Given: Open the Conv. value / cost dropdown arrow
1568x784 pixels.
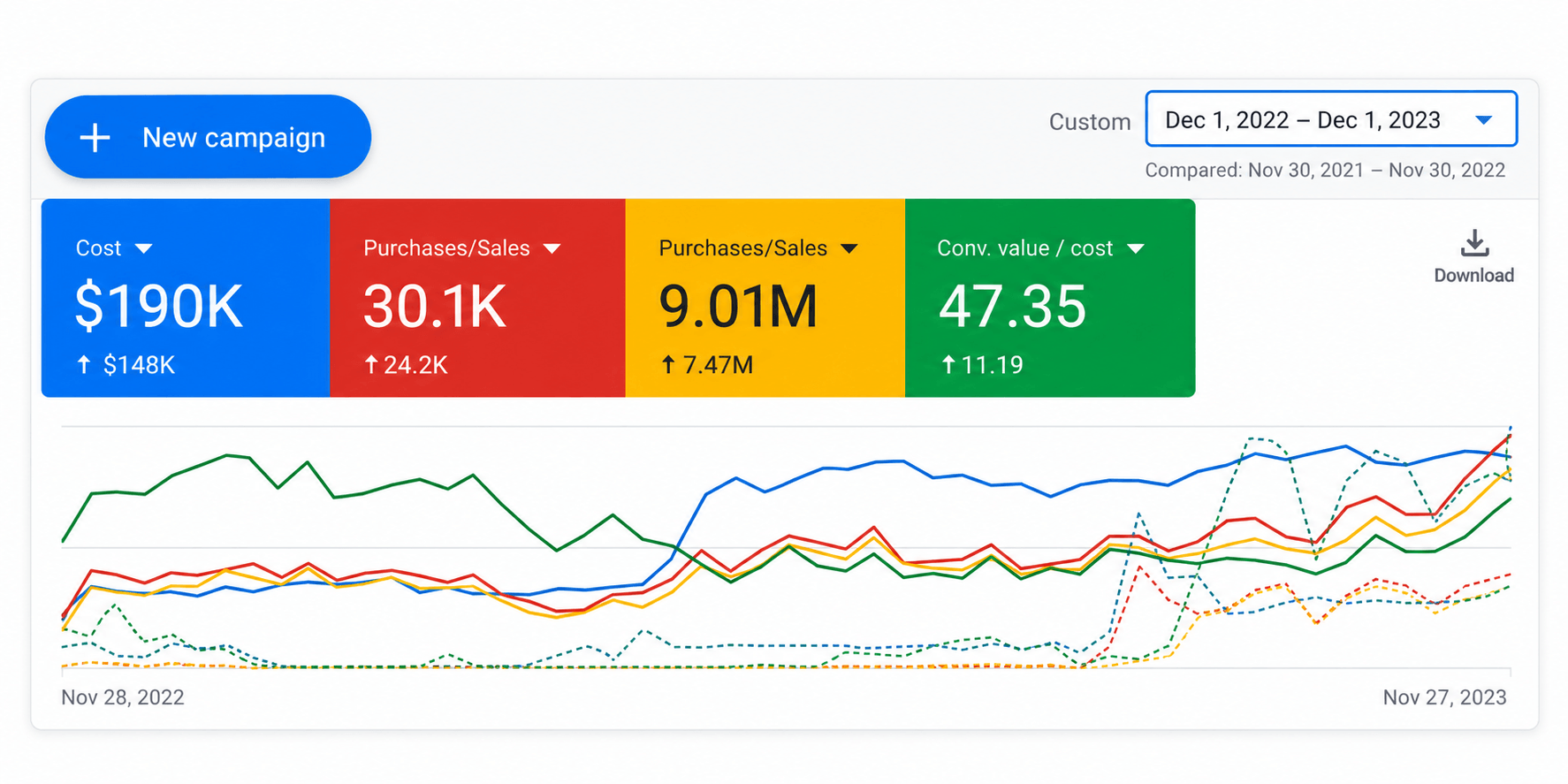Looking at the screenshot, I should (1136, 249).
